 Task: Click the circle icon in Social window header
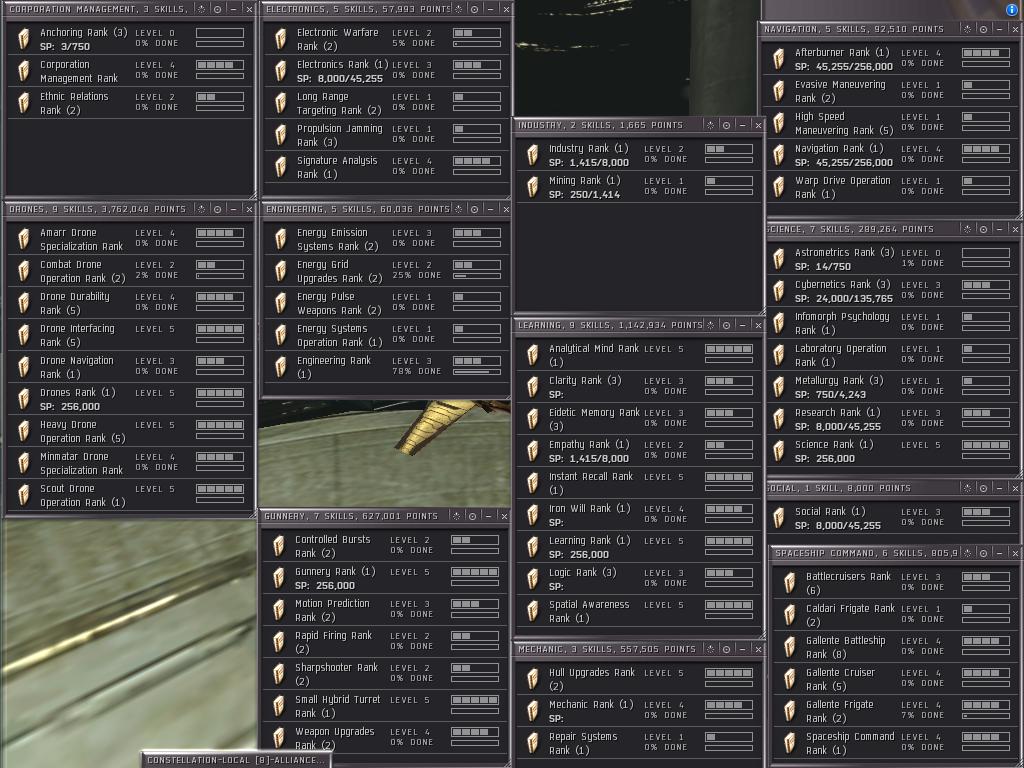[x=984, y=488]
